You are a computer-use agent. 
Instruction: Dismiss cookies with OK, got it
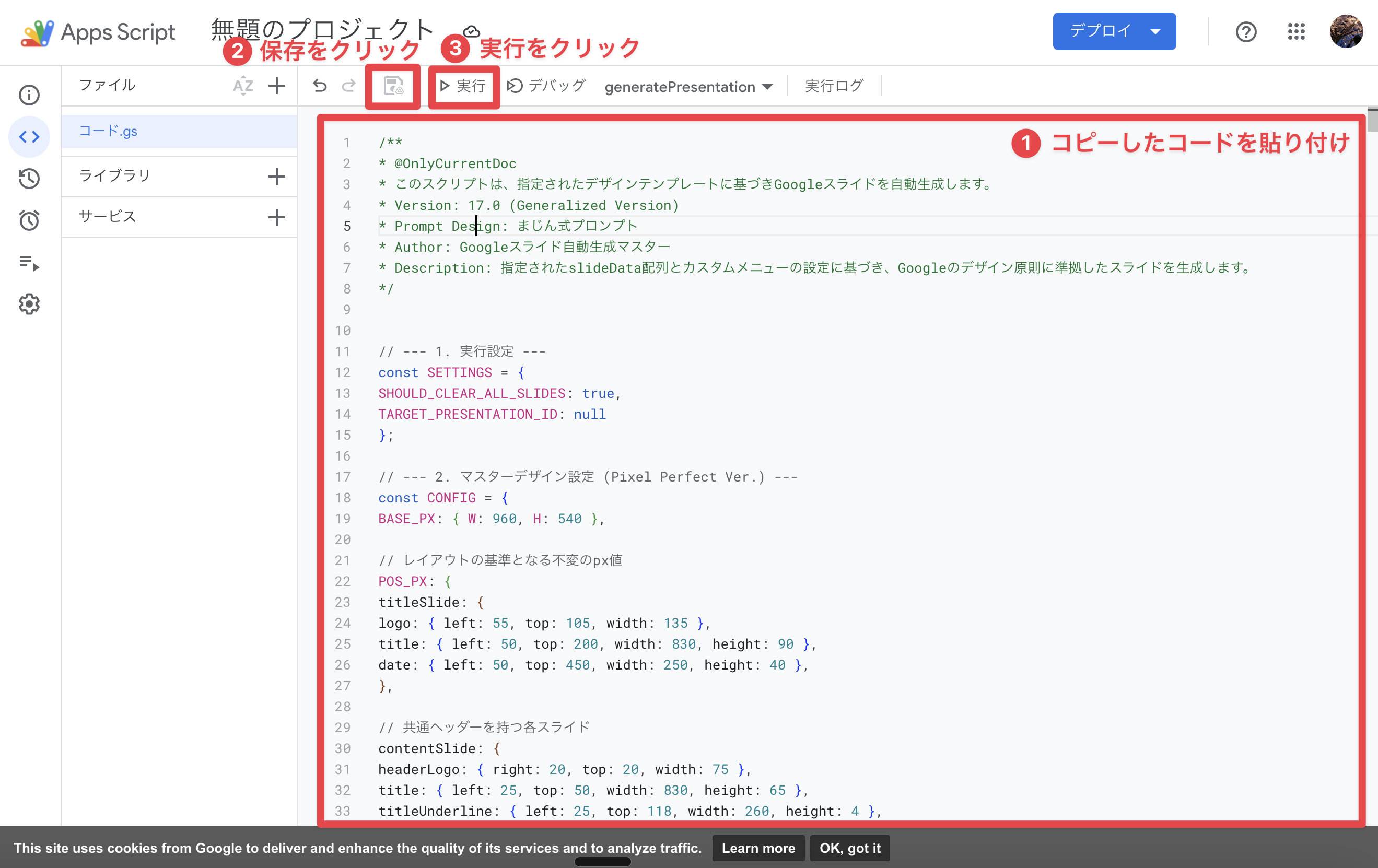coord(849,848)
